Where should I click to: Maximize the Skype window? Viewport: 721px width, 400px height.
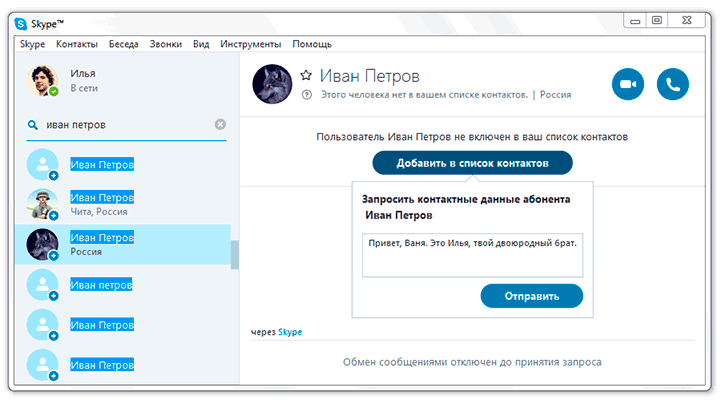(x=657, y=20)
